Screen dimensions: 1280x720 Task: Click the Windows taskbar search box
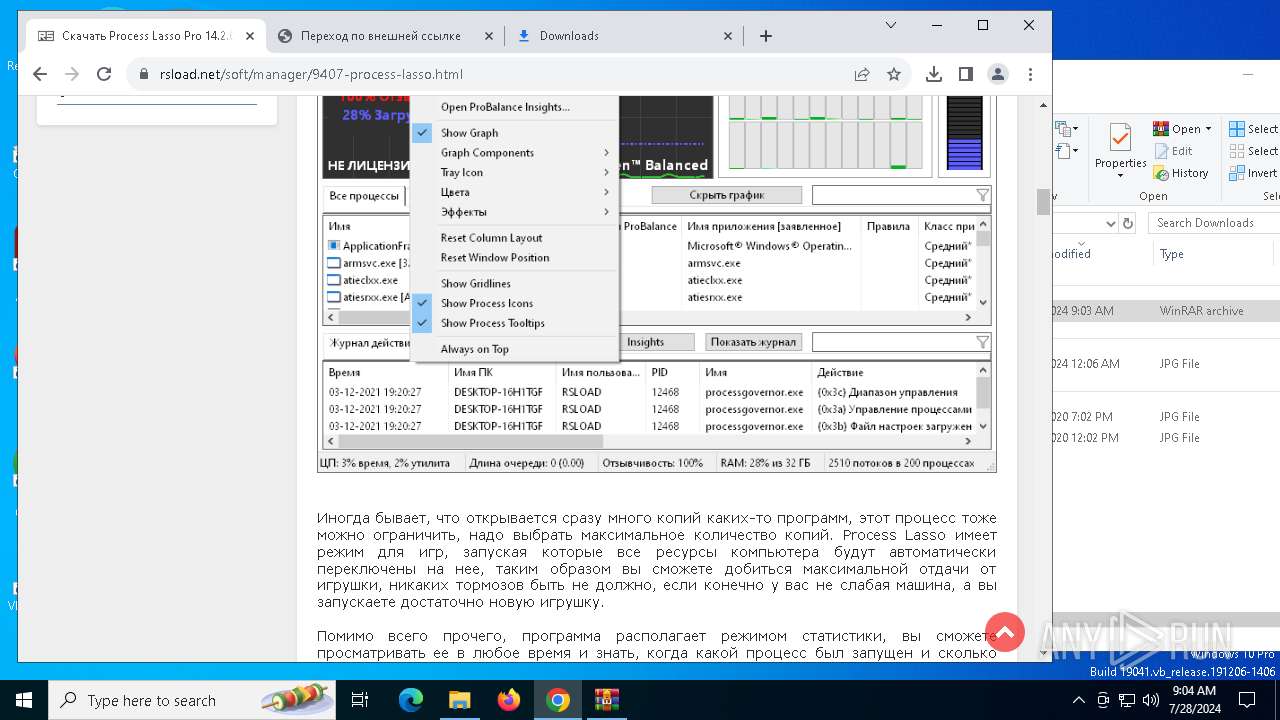192,700
